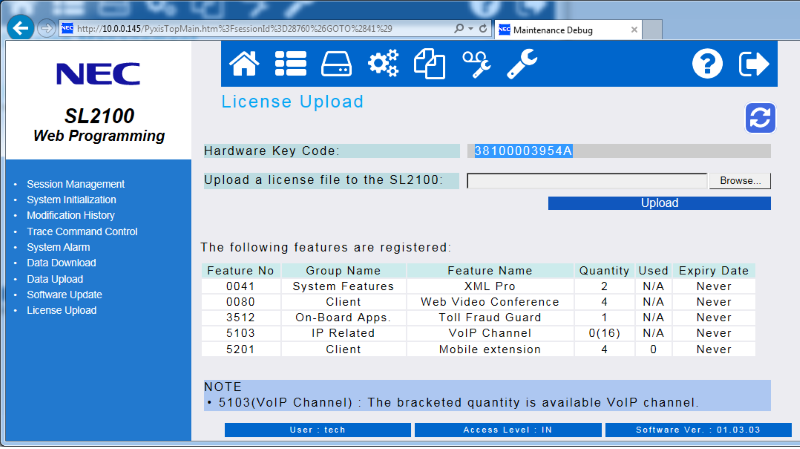This screenshot has height=449, width=800.
Task: Go to Software Update page
Action: point(64,294)
